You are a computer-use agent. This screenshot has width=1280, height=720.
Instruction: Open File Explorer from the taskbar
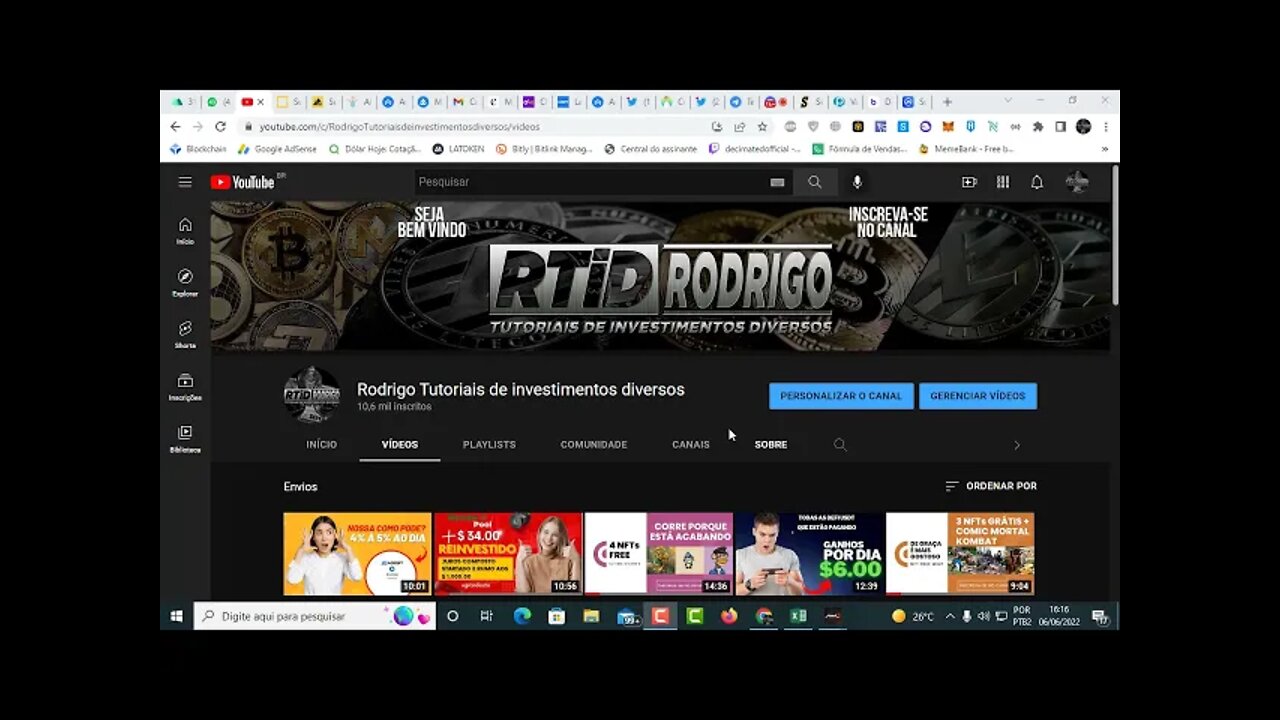(x=591, y=616)
